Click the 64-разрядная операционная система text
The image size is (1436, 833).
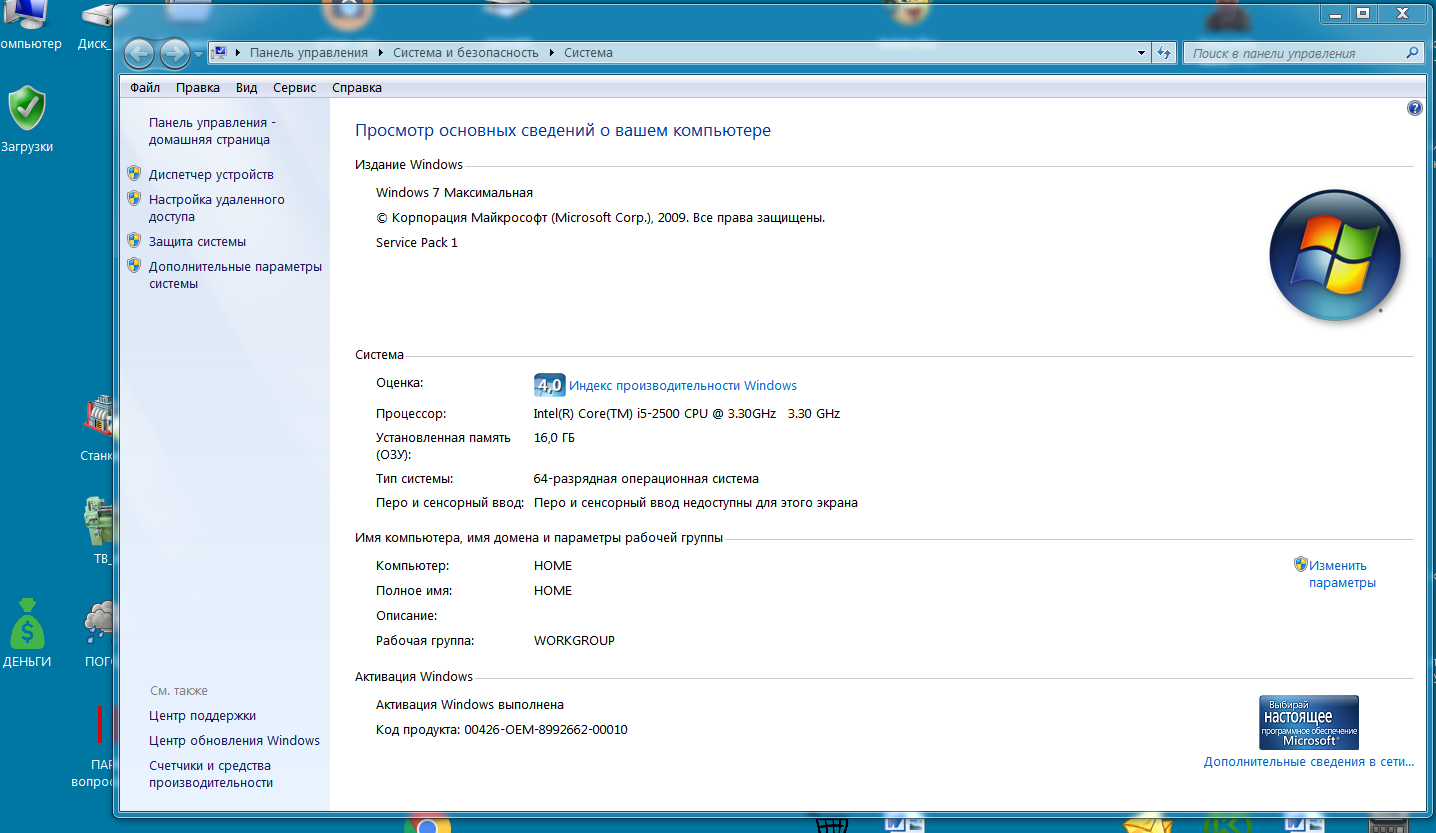(x=646, y=478)
